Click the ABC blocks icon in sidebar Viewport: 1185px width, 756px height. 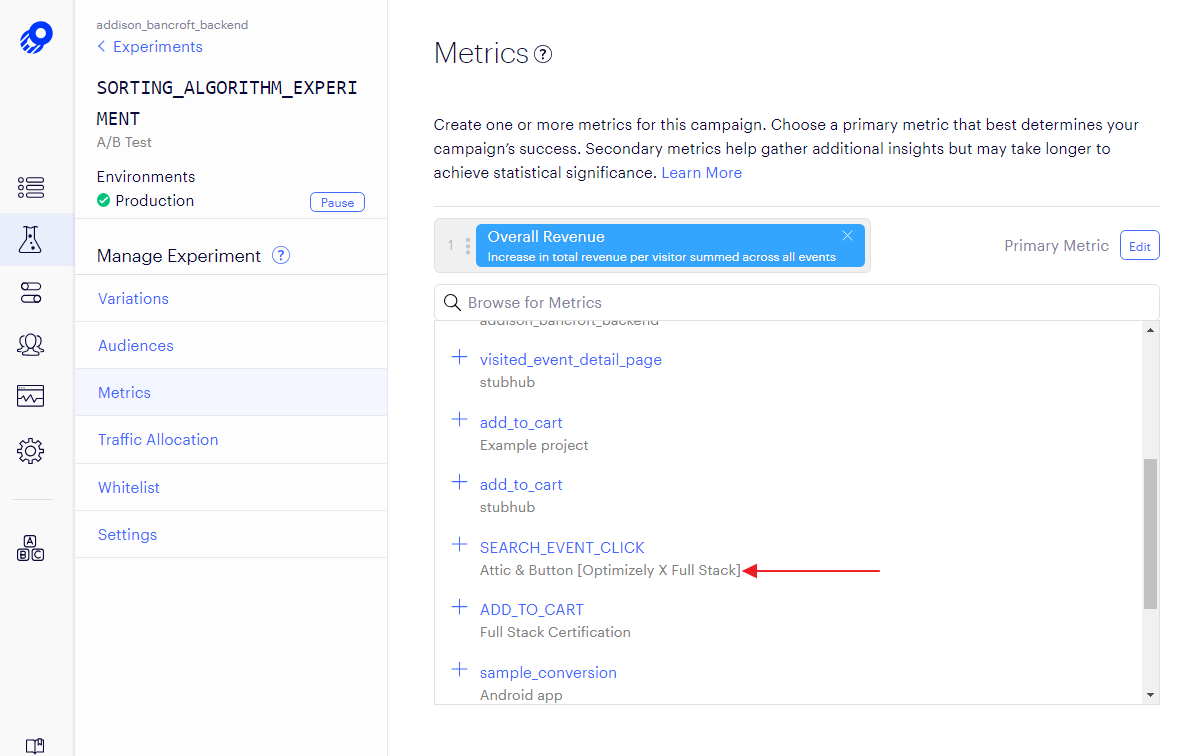(x=31, y=548)
